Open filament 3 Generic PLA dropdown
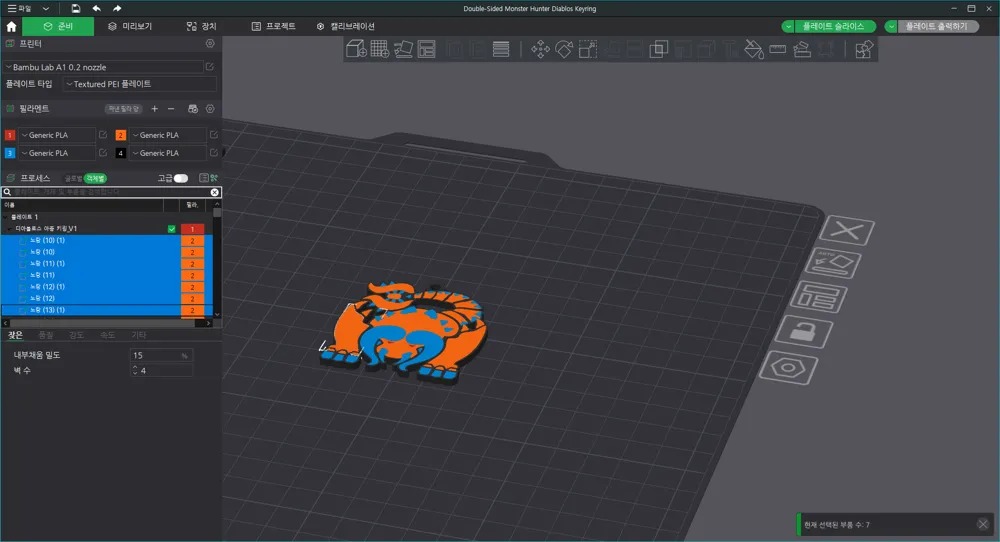Image resolution: width=1000 pixels, height=542 pixels. click(56, 153)
